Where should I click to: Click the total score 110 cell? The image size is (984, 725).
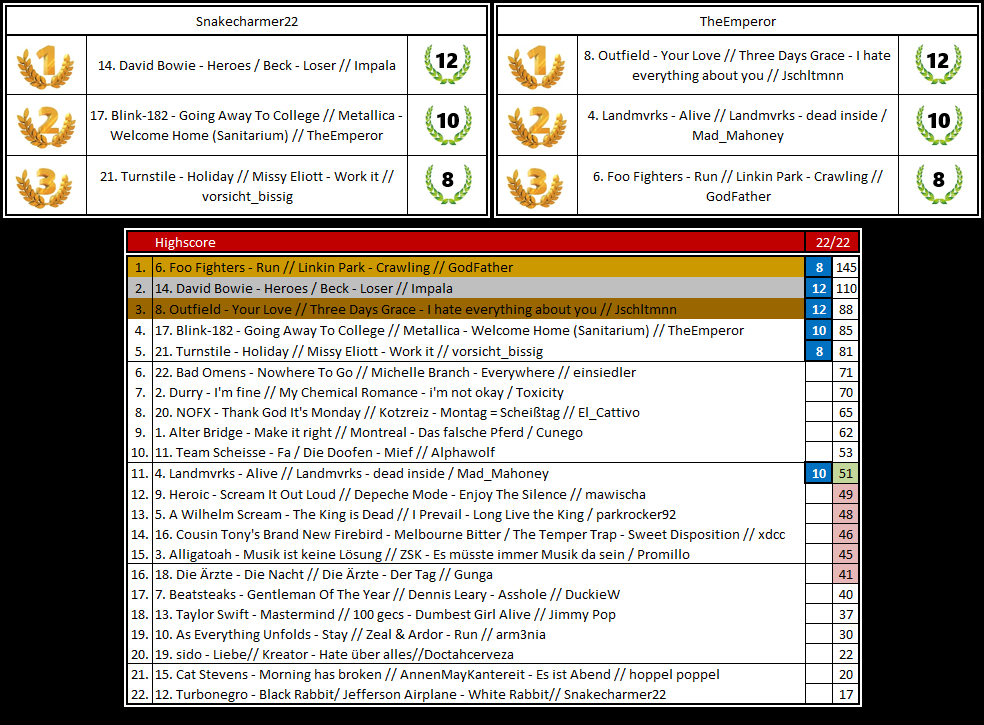[x=846, y=288]
